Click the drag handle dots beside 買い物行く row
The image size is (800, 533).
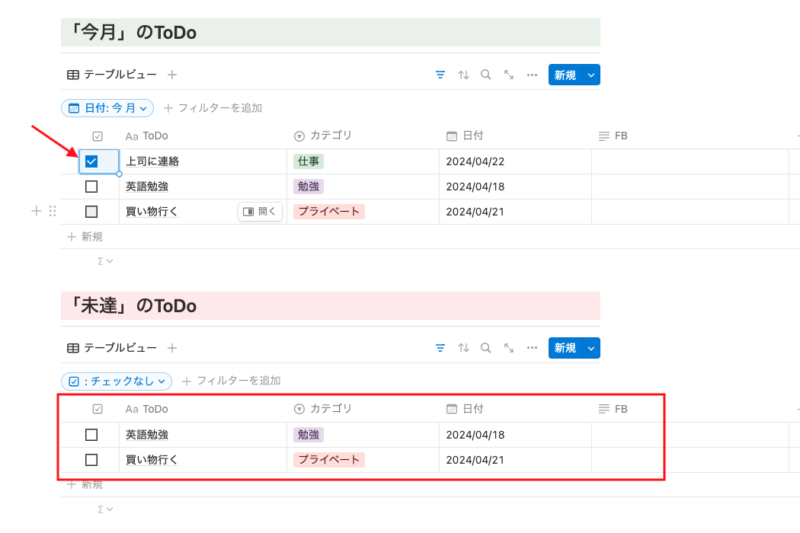point(52,211)
